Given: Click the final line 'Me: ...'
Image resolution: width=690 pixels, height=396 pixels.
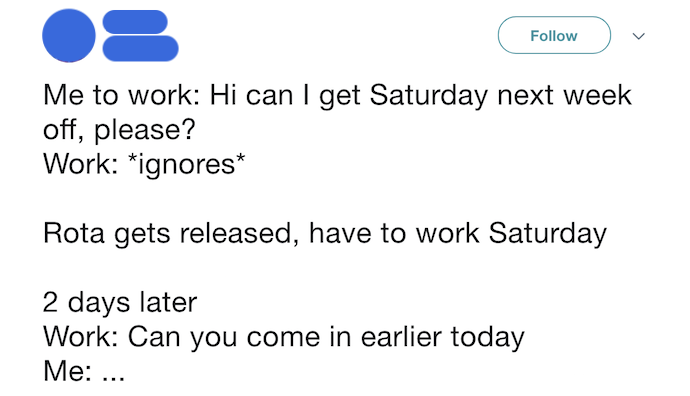Looking at the screenshot, I should pos(84,371).
